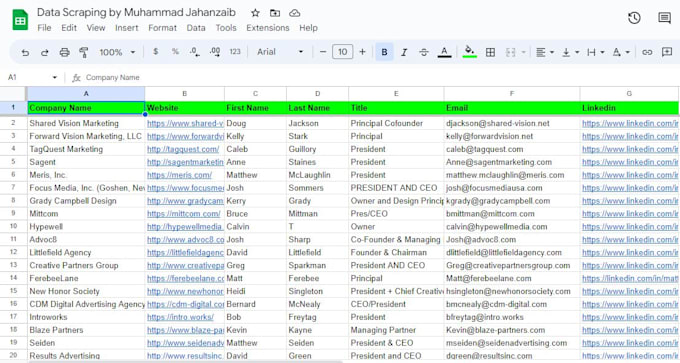The image size is (680, 363).
Task: Open the File menu
Action: click(x=44, y=28)
